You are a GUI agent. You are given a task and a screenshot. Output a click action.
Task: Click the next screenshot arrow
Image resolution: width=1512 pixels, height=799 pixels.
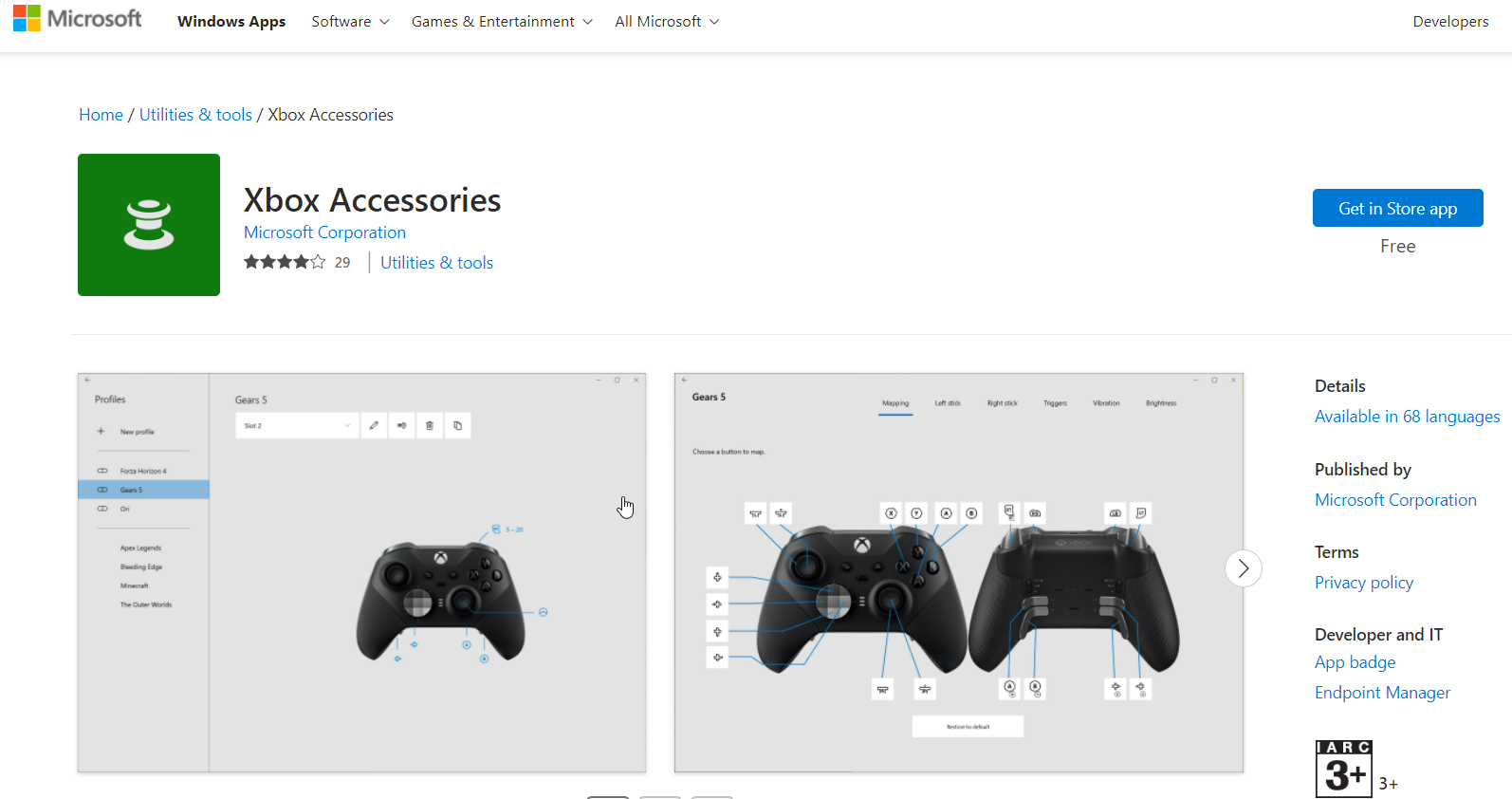[x=1244, y=568]
